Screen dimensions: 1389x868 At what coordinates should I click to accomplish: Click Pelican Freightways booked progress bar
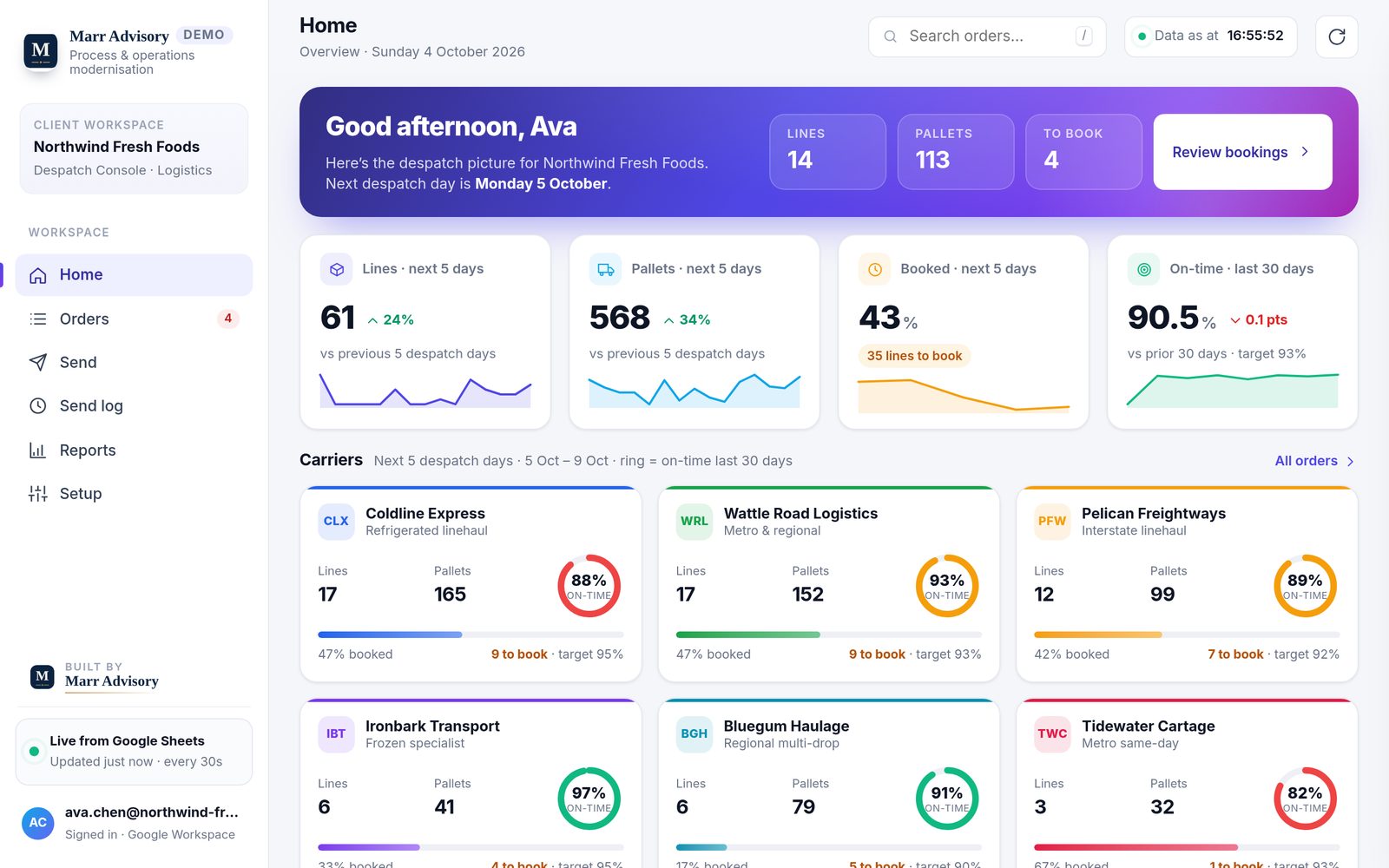[1187, 635]
